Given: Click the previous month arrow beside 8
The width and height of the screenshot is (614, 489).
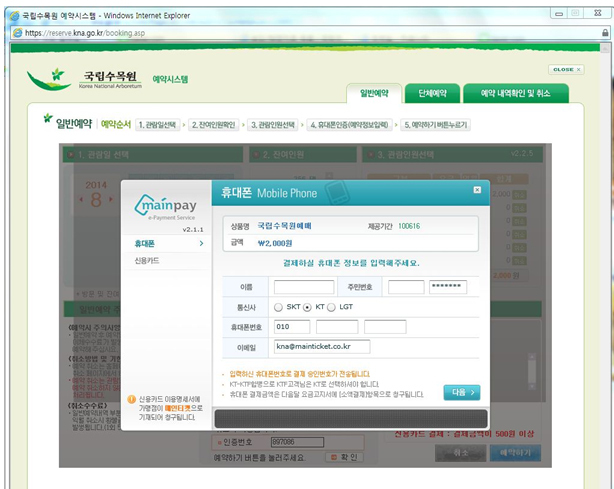Looking at the screenshot, I should [81, 200].
